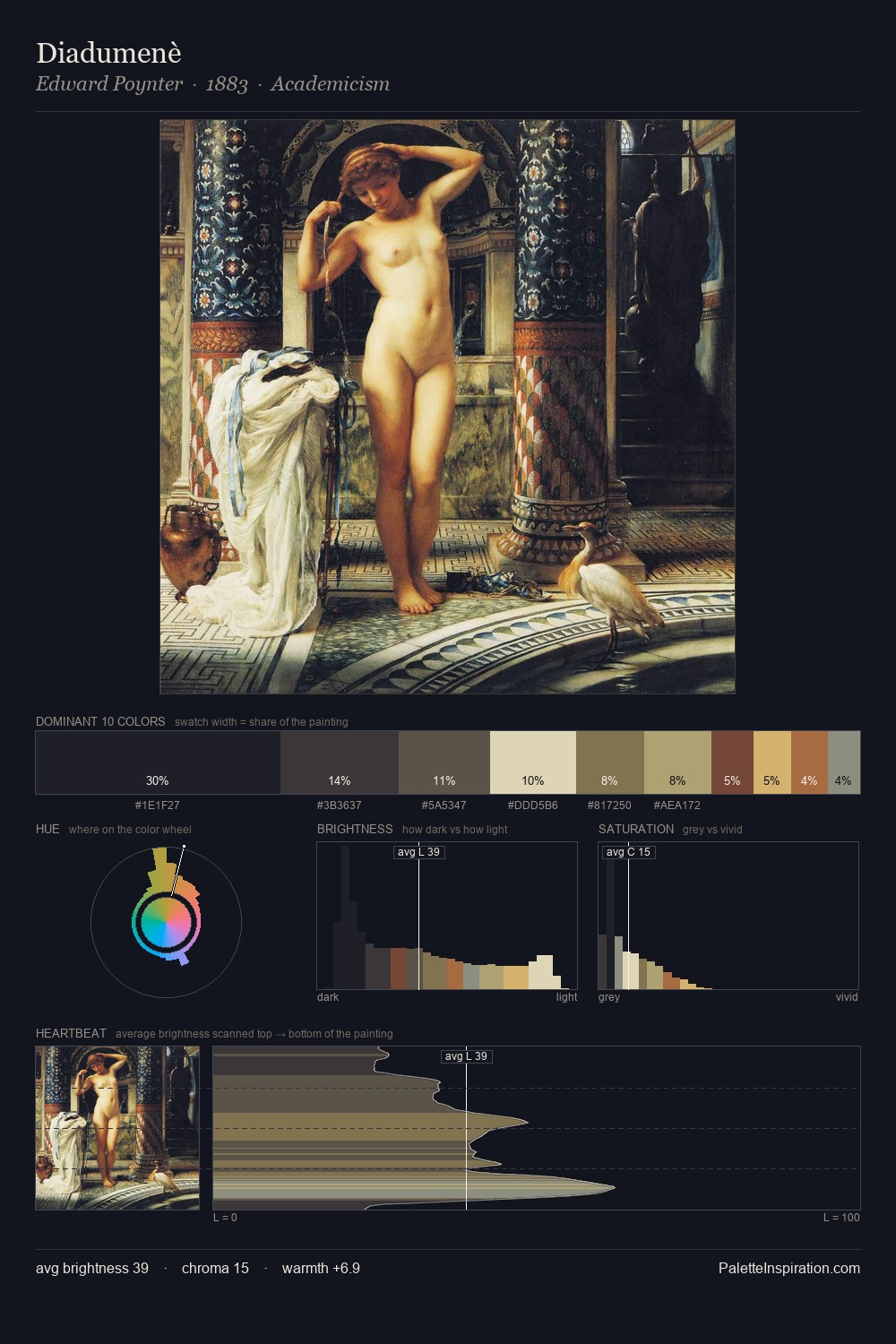Click the brown 5% swatch
This screenshot has width=896, height=1344.
click(x=733, y=762)
